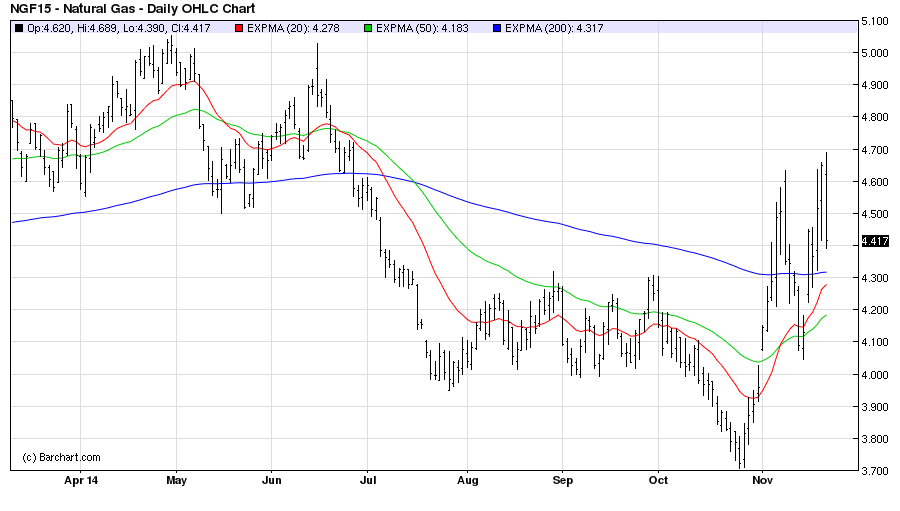
Task: Click the red EXPMA (20) legend swatch
Action: (238, 28)
